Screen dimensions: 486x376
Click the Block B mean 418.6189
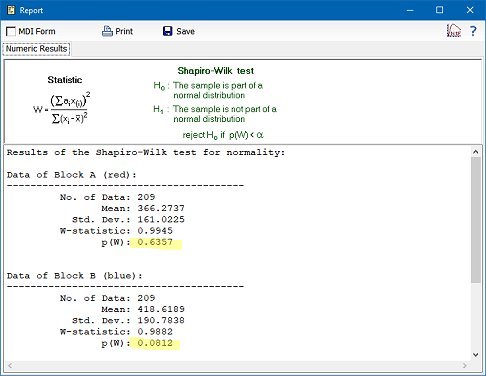click(x=161, y=309)
